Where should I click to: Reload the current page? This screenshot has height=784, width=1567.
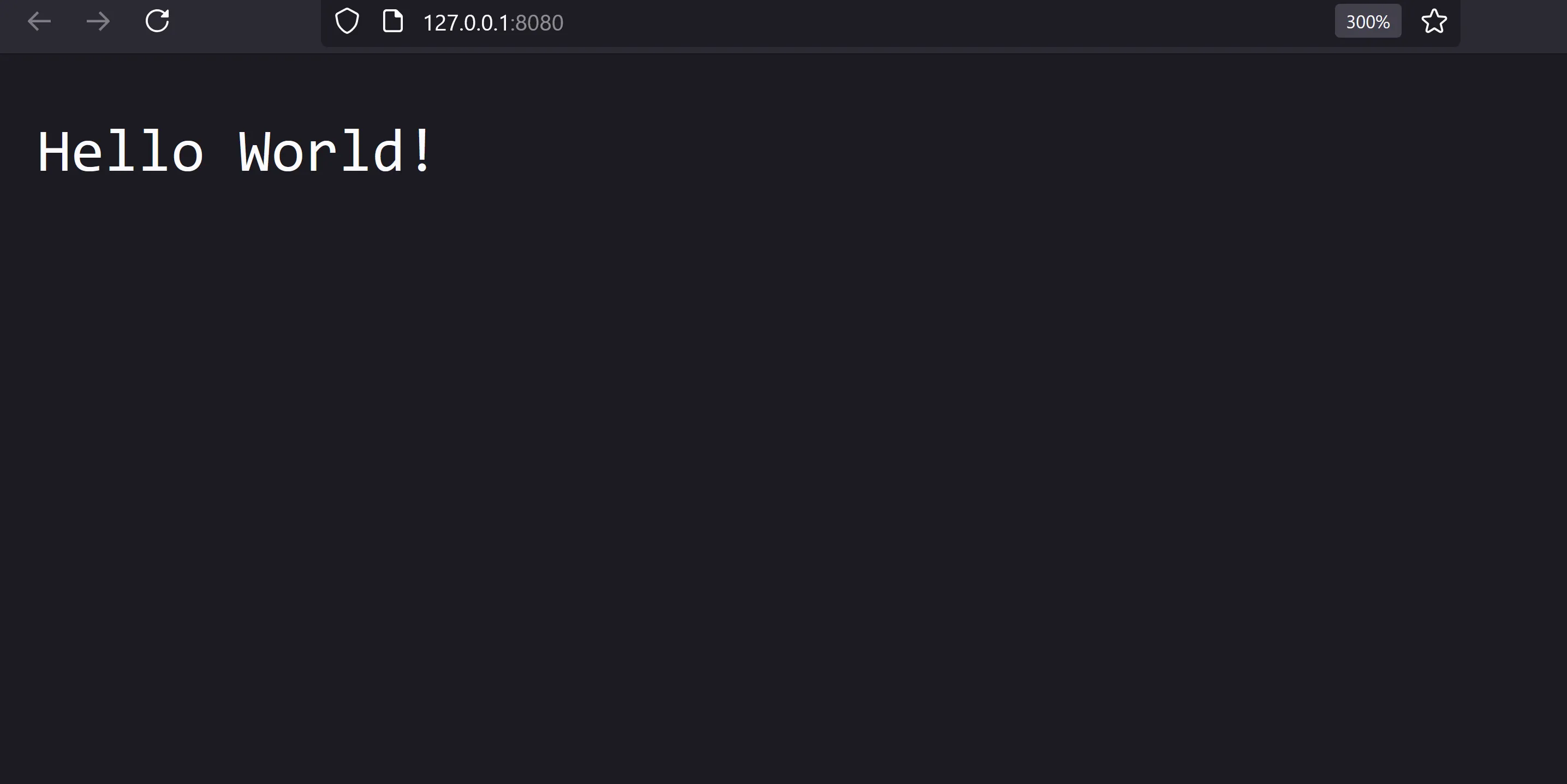tap(157, 21)
